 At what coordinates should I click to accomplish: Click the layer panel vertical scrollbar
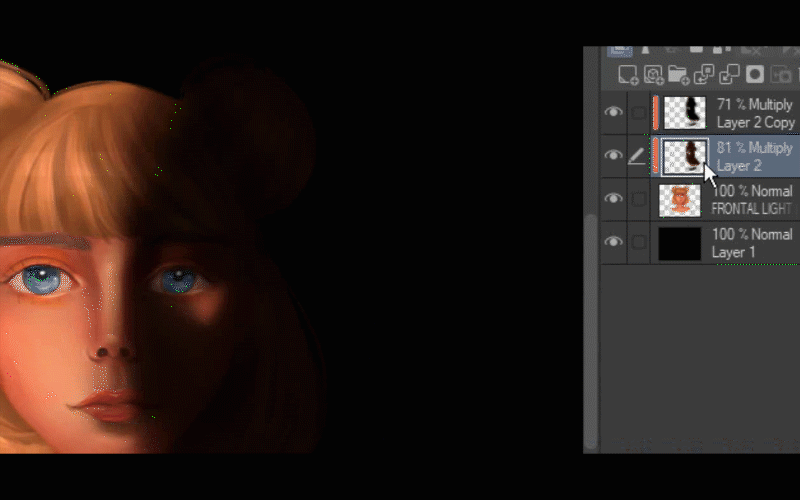click(591, 332)
